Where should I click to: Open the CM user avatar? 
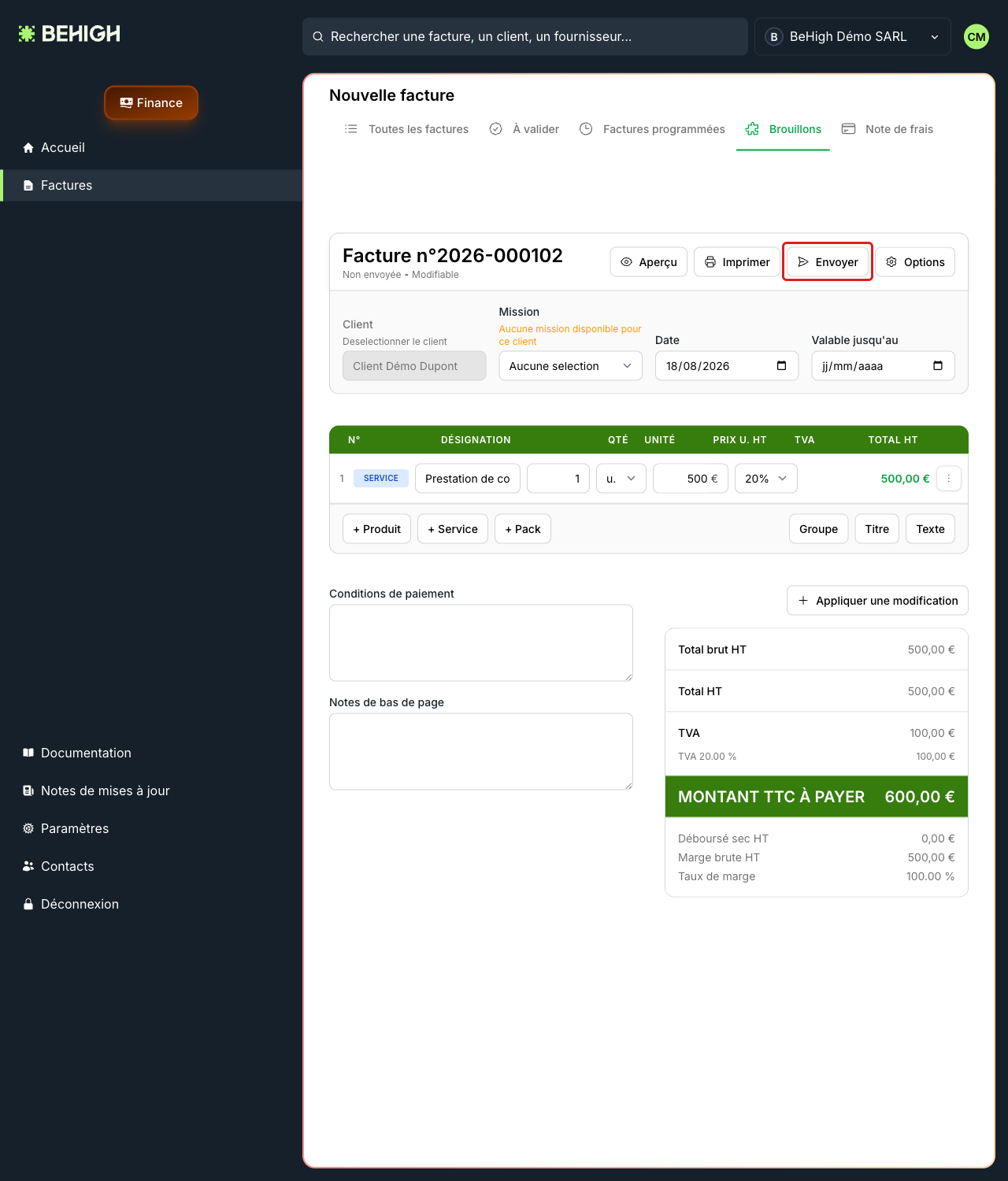pos(976,36)
